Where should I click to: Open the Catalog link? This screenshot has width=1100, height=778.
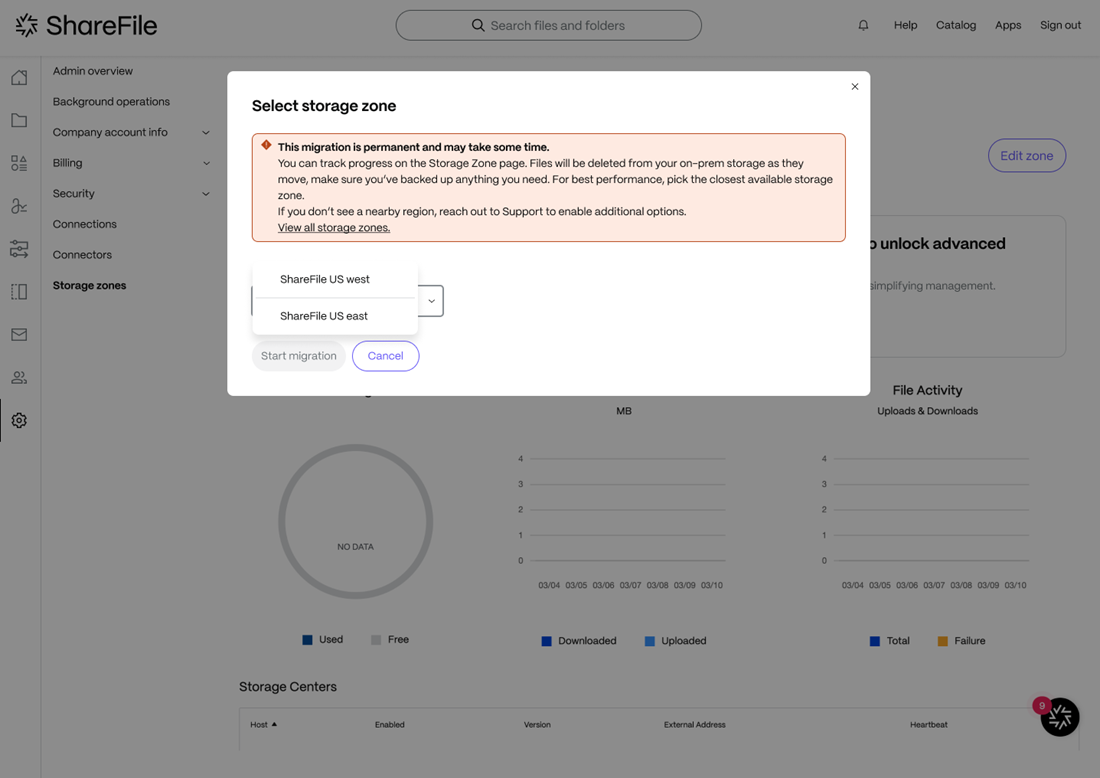[x=956, y=25]
